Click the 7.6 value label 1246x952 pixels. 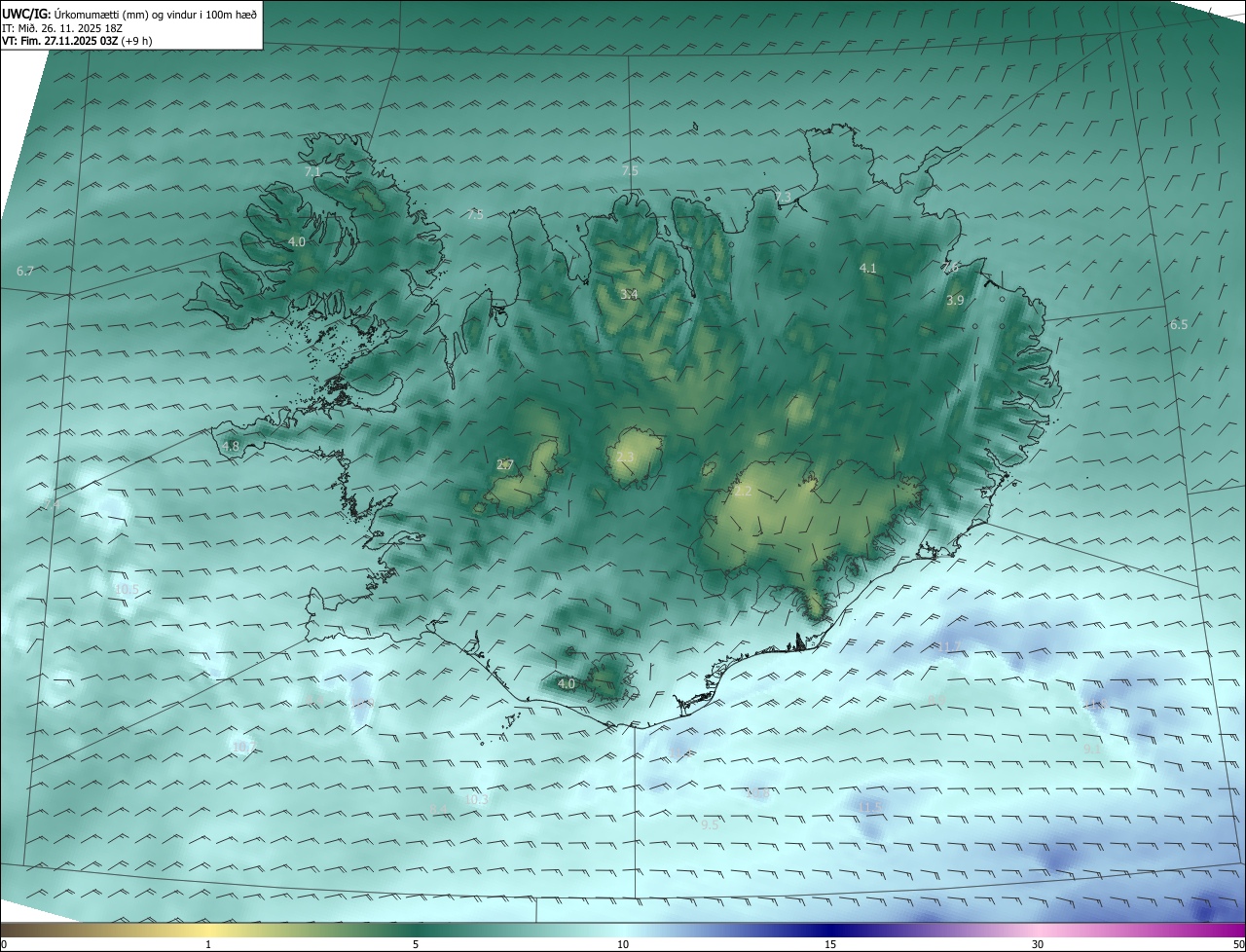pyautogui.click(x=951, y=267)
